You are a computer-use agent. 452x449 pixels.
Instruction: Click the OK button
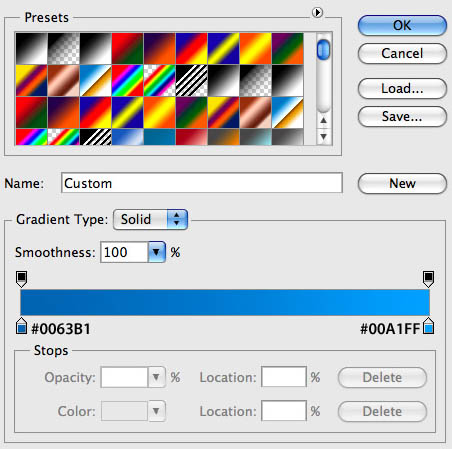pyautogui.click(x=402, y=25)
